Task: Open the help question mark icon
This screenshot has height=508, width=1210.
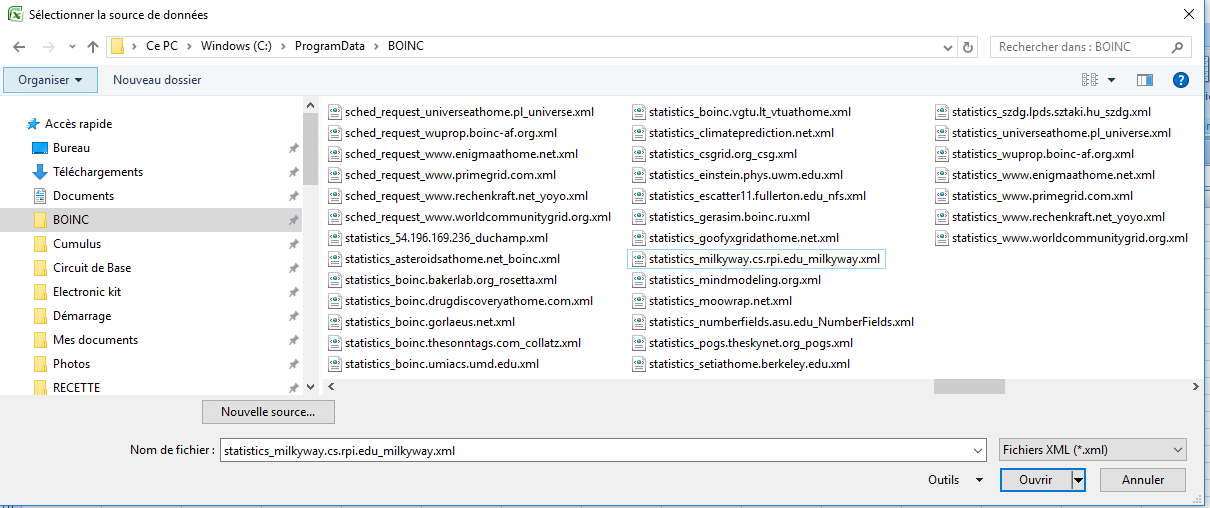Action: (1180, 80)
